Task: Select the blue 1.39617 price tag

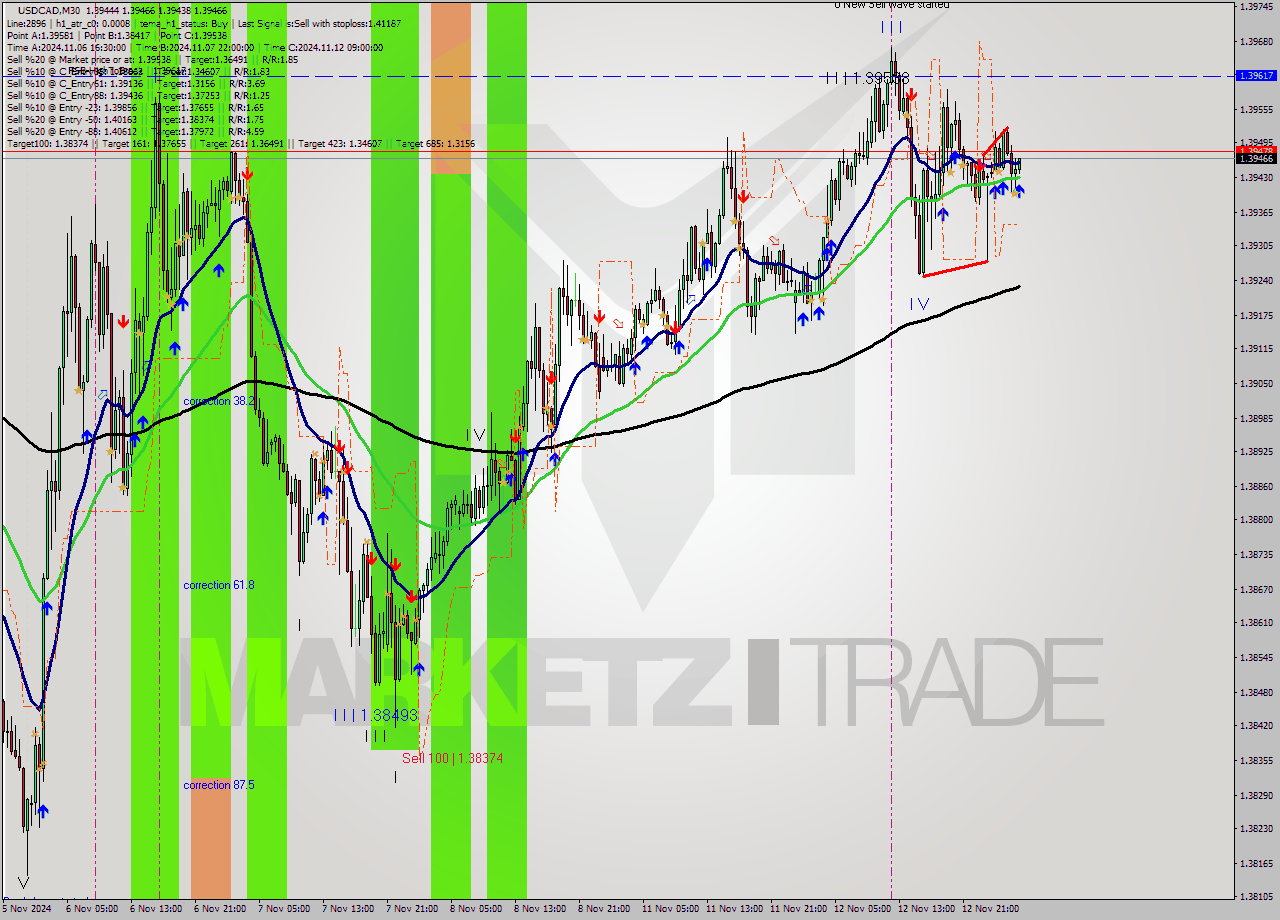Action: 1256,75
